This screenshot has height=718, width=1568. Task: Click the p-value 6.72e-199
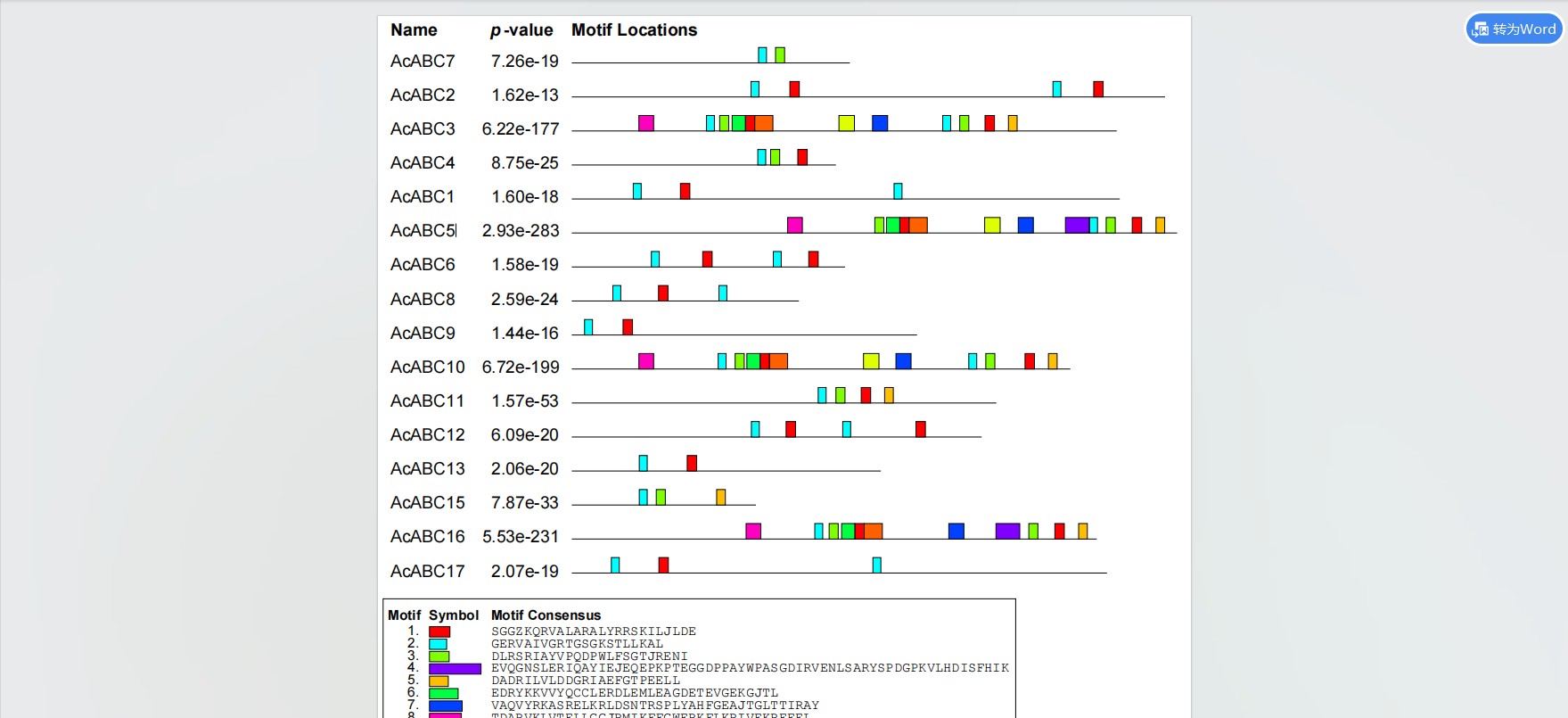(x=521, y=367)
